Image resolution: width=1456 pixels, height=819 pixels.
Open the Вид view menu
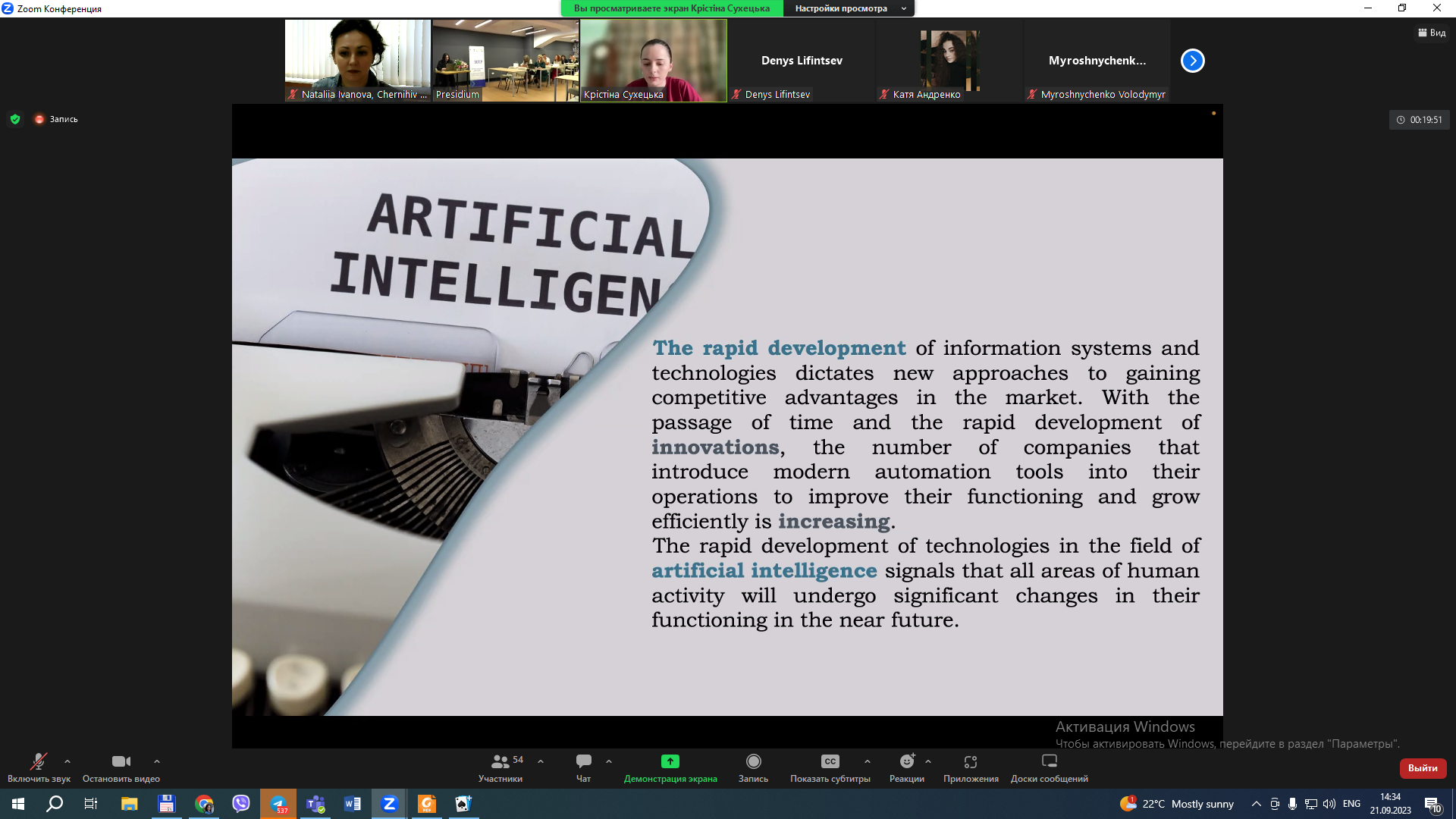click(x=1432, y=33)
